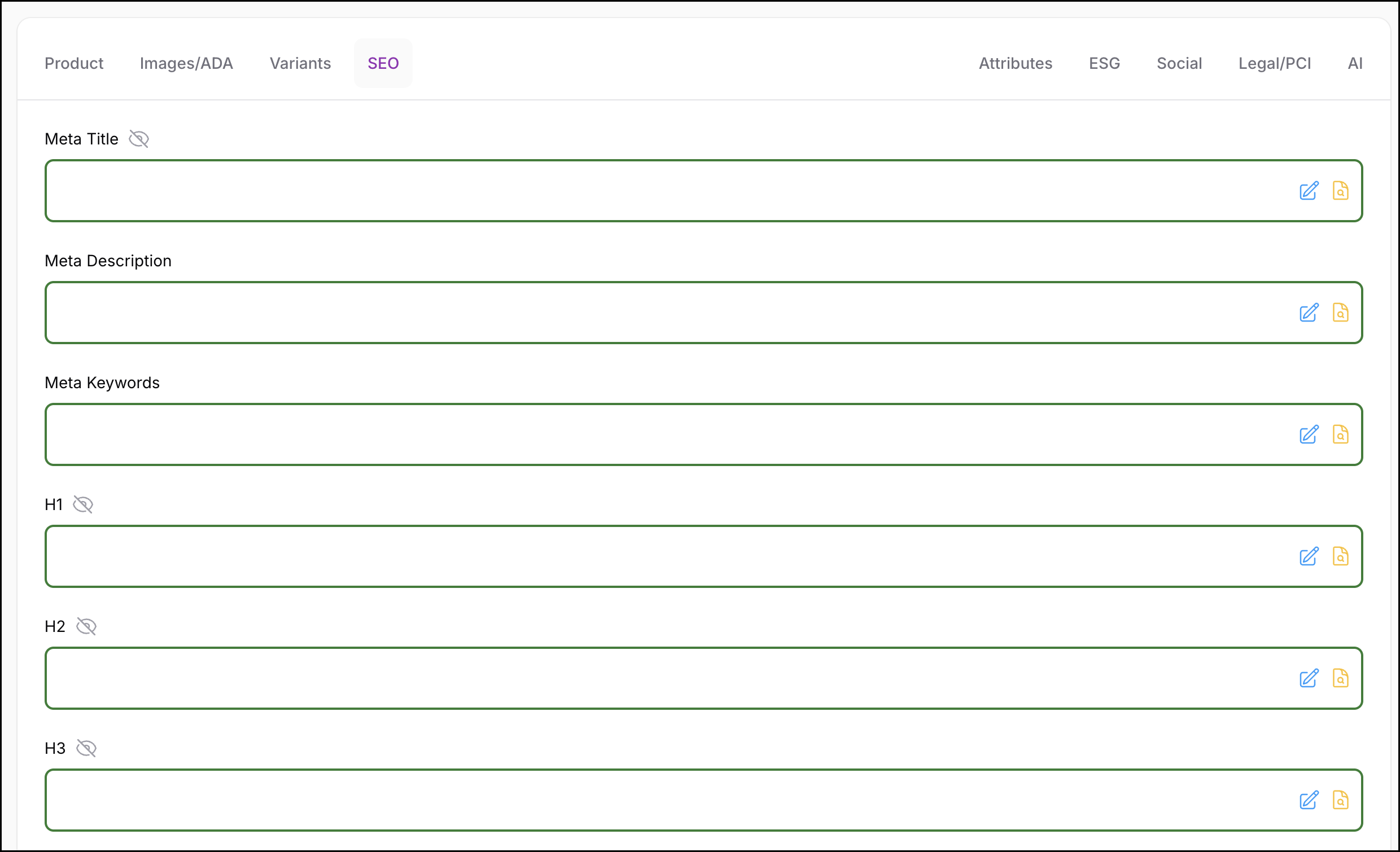Toggle the H1 hidden eye icon
This screenshot has height=852, width=1400.
point(83,504)
